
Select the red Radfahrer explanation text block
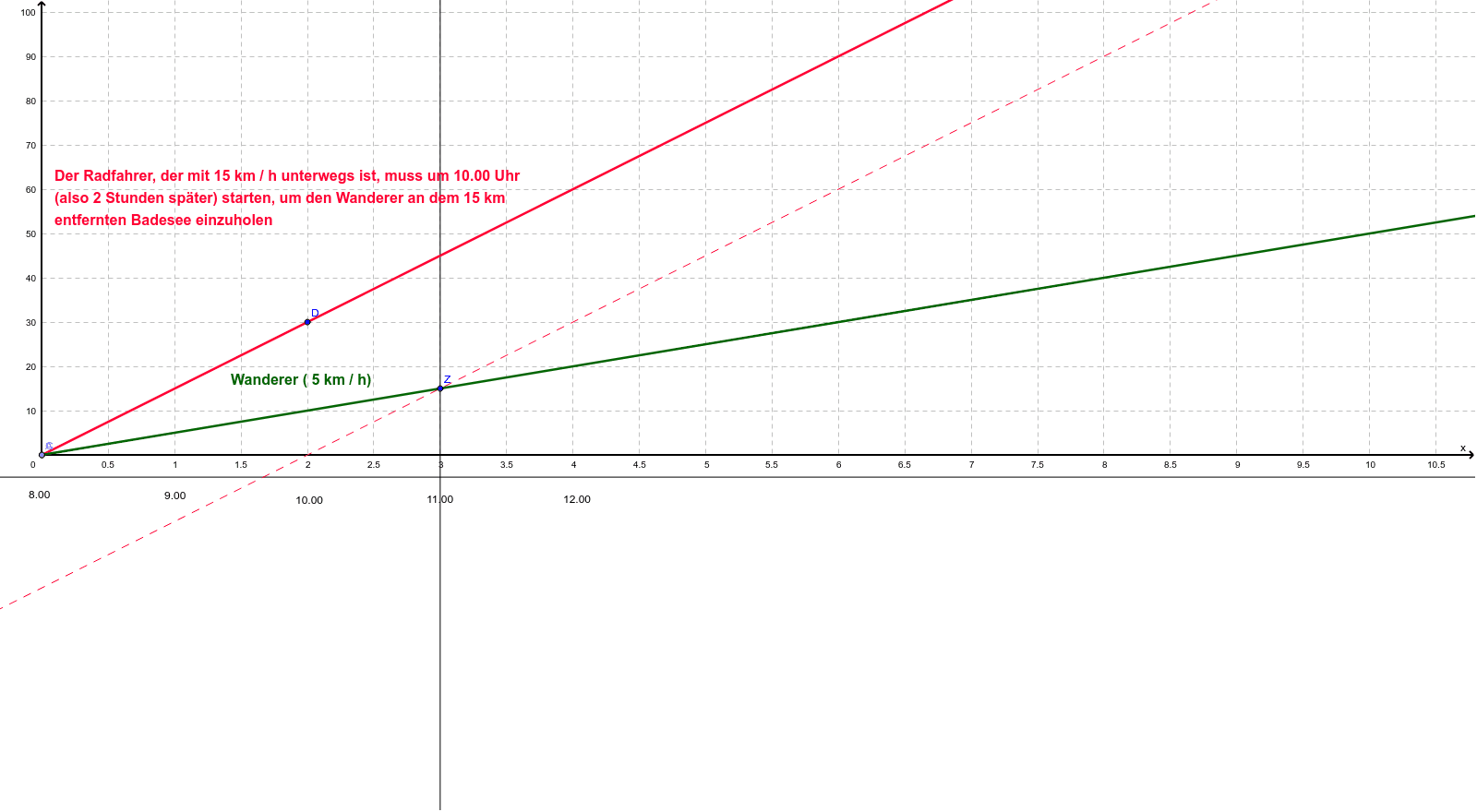click(287, 197)
